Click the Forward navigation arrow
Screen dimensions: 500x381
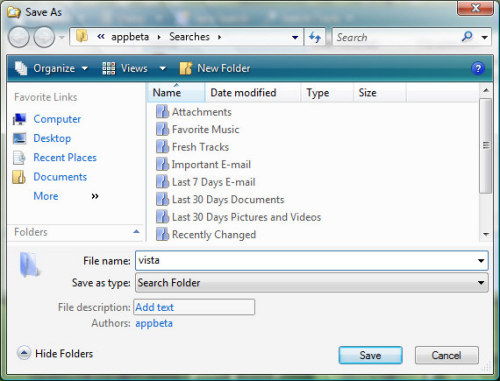(44, 37)
